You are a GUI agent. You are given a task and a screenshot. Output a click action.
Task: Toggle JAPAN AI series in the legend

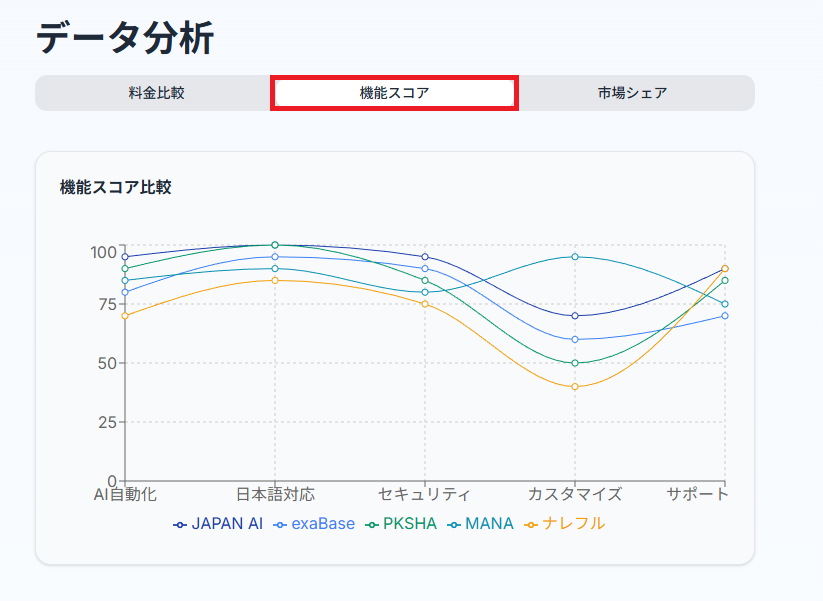[x=218, y=523]
